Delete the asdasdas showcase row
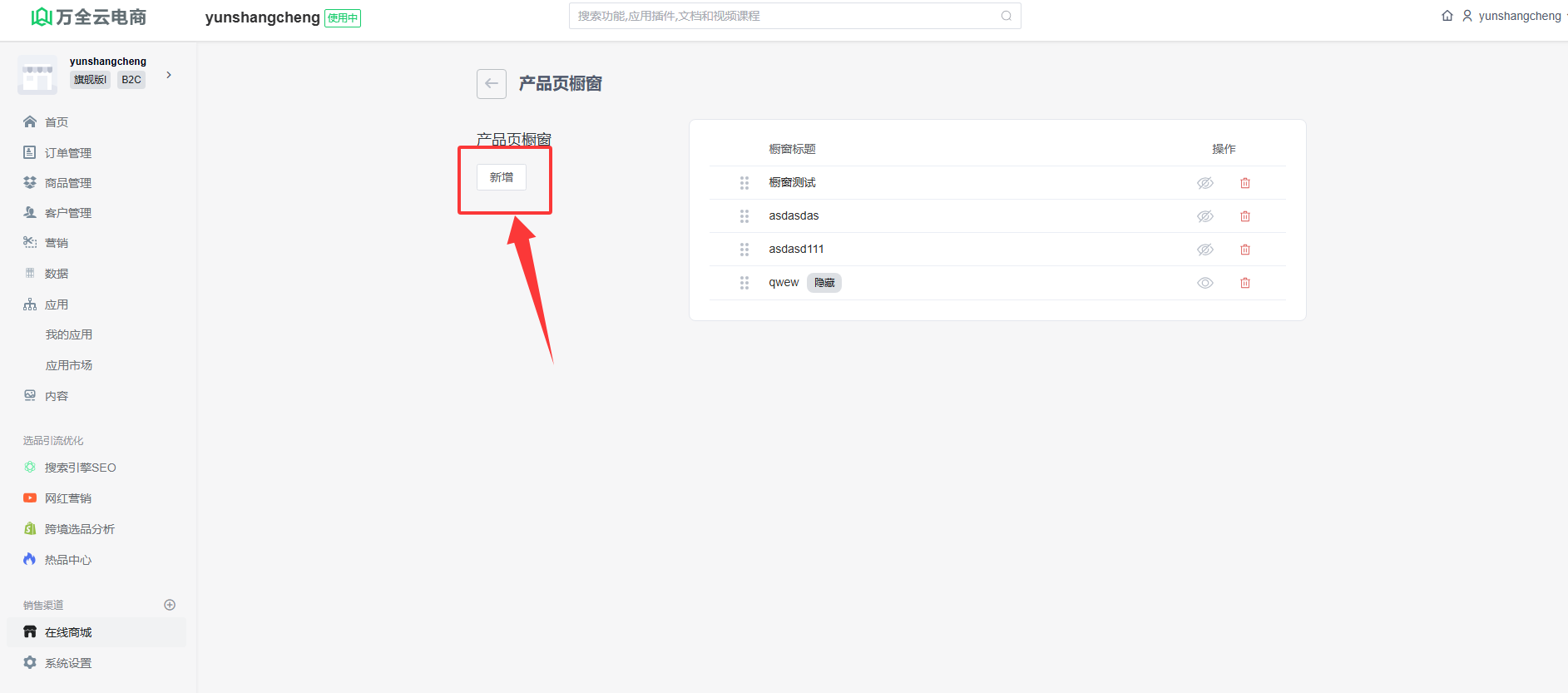The image size is (1568, 693). pos(1244,216)
